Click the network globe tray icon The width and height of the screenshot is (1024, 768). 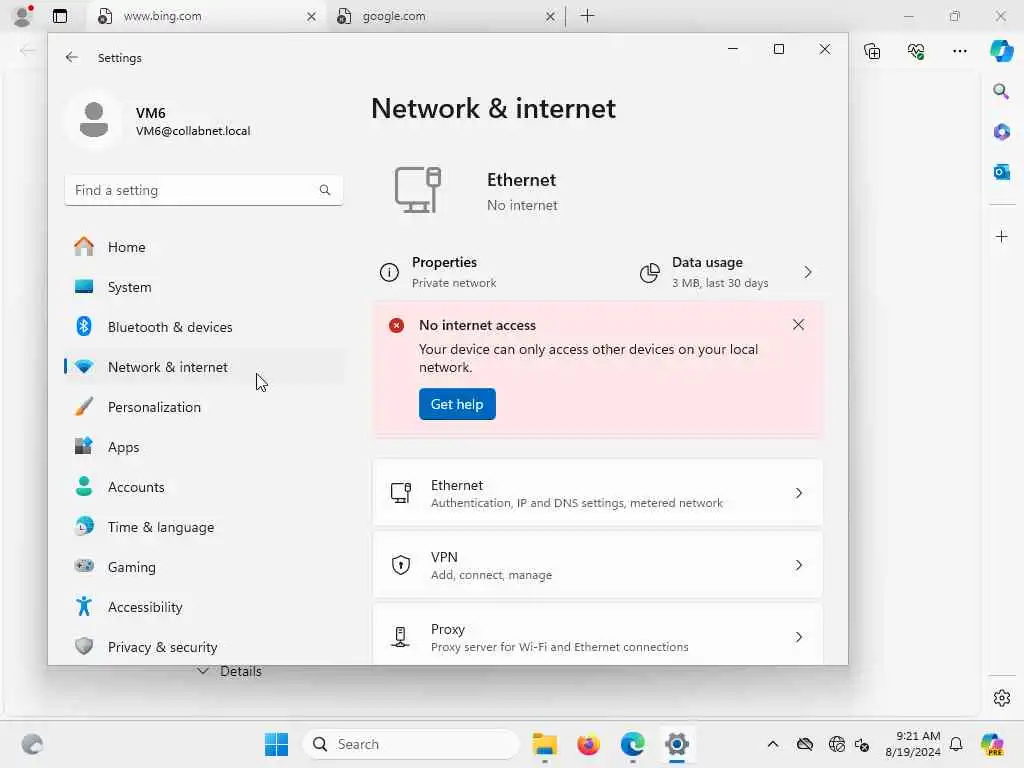pos(836,744)
